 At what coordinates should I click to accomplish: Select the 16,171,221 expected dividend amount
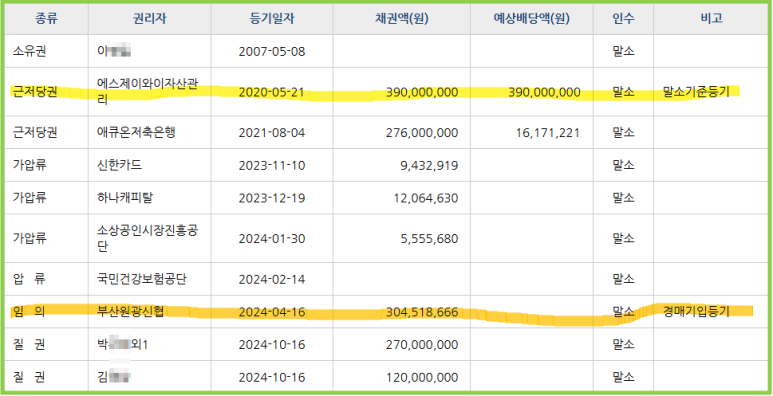(531, 132)
